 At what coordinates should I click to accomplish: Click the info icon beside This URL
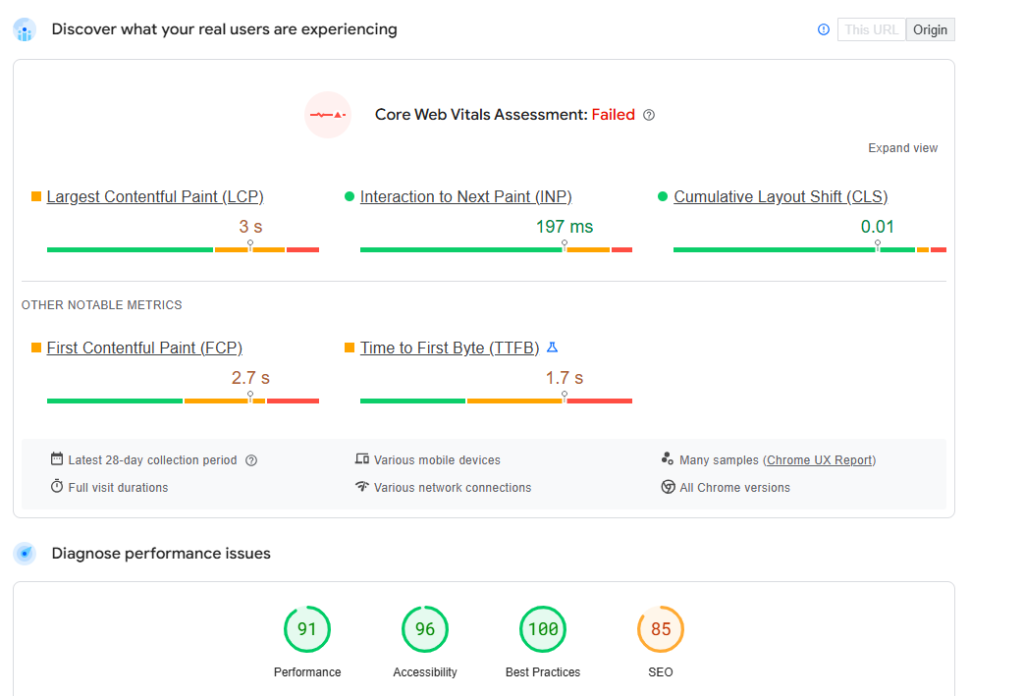coord(823,30)
